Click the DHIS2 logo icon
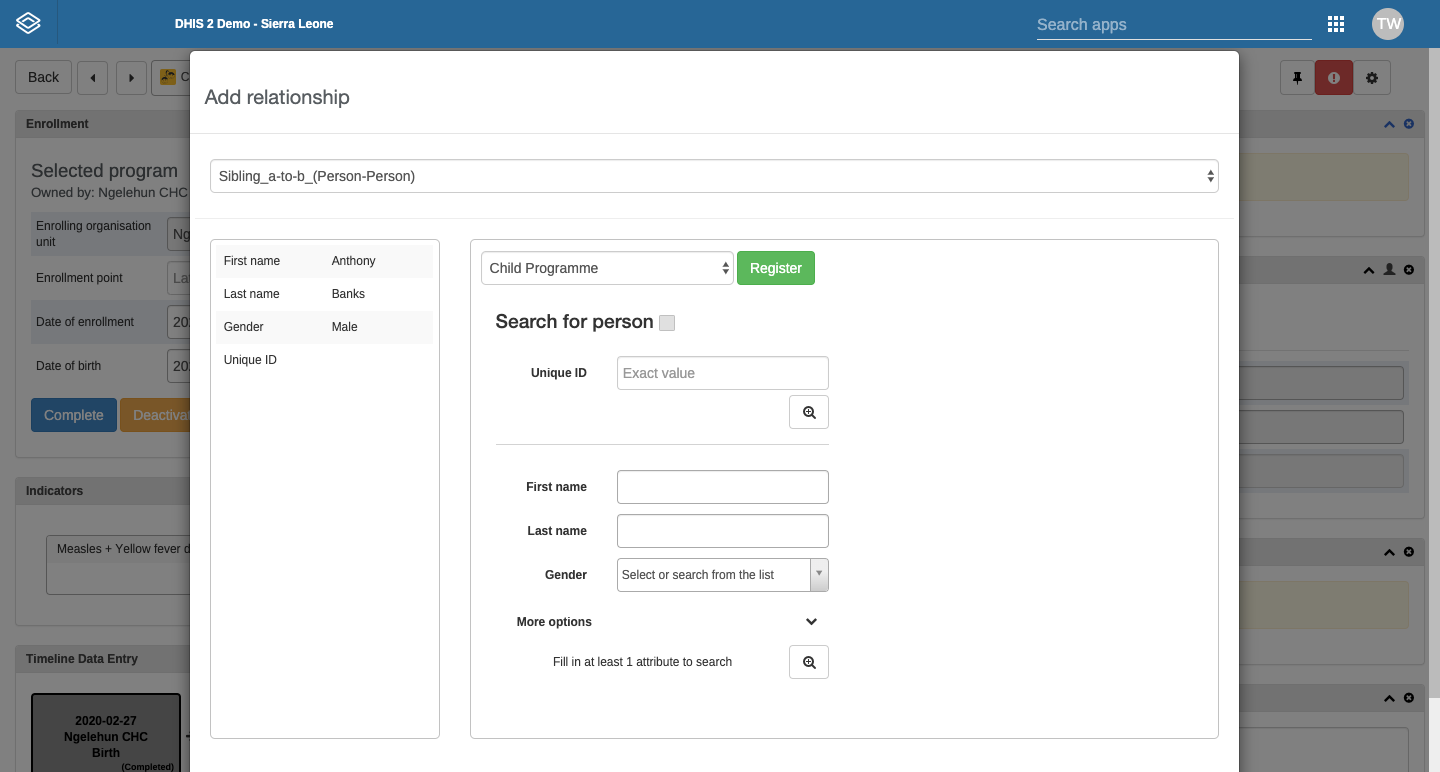Viewport: 1440px width, 772px height. 28,23
